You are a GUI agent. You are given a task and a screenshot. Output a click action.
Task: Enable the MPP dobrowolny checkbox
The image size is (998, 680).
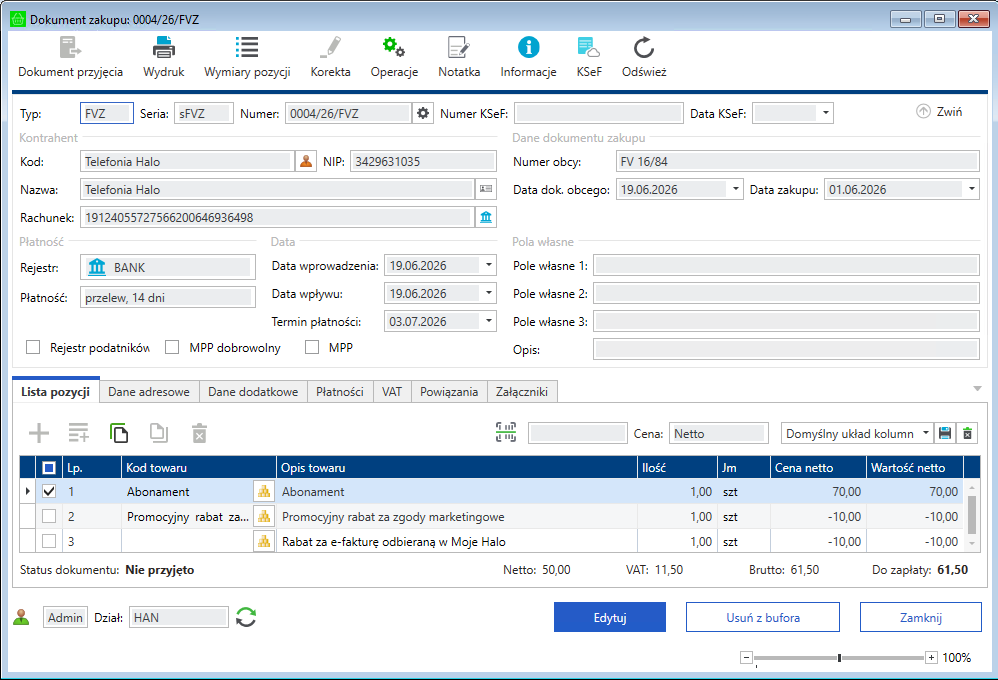tap(172, 347)
